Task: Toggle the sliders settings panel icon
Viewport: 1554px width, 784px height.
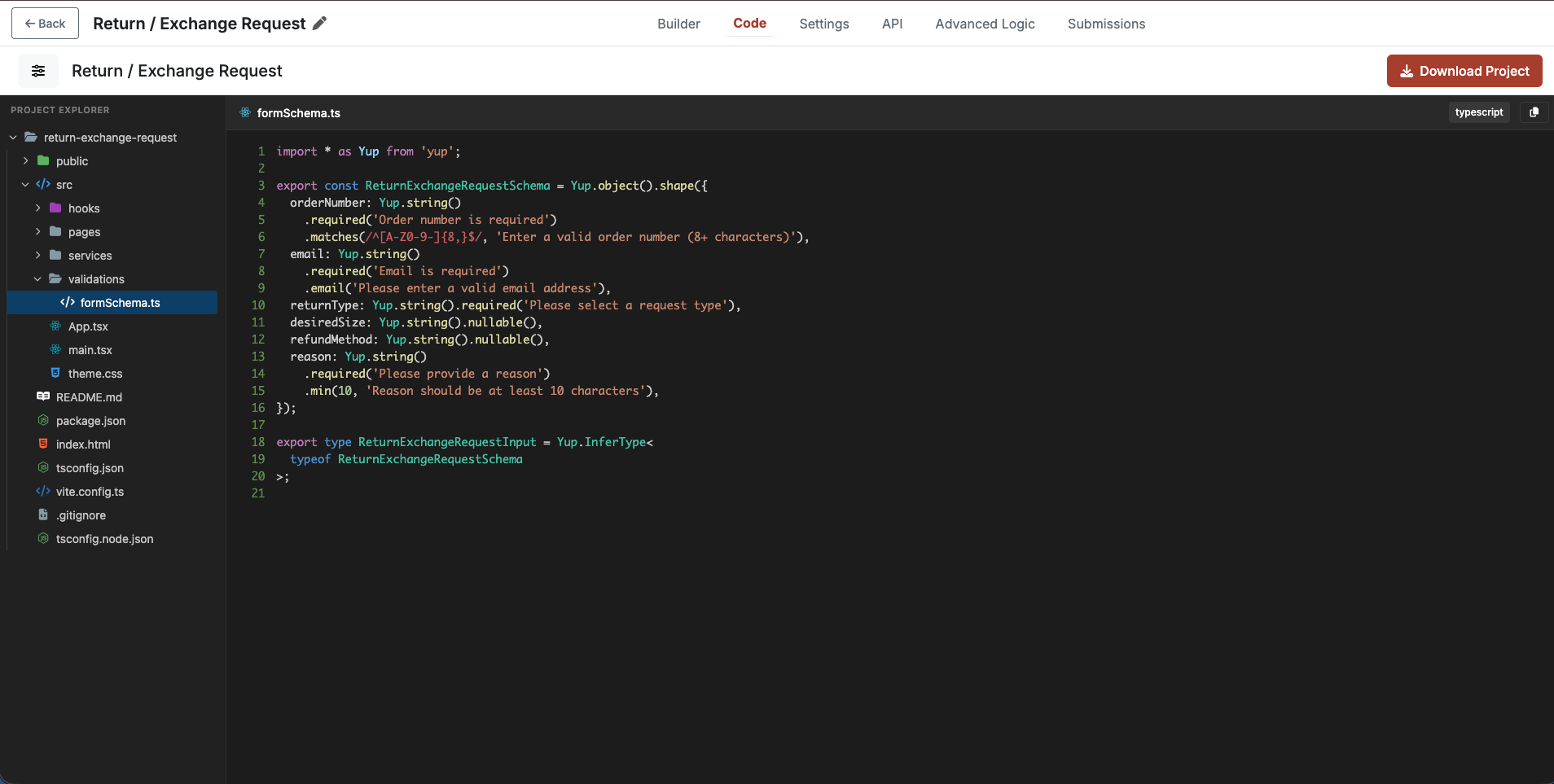Action: [x=38, y=71]
